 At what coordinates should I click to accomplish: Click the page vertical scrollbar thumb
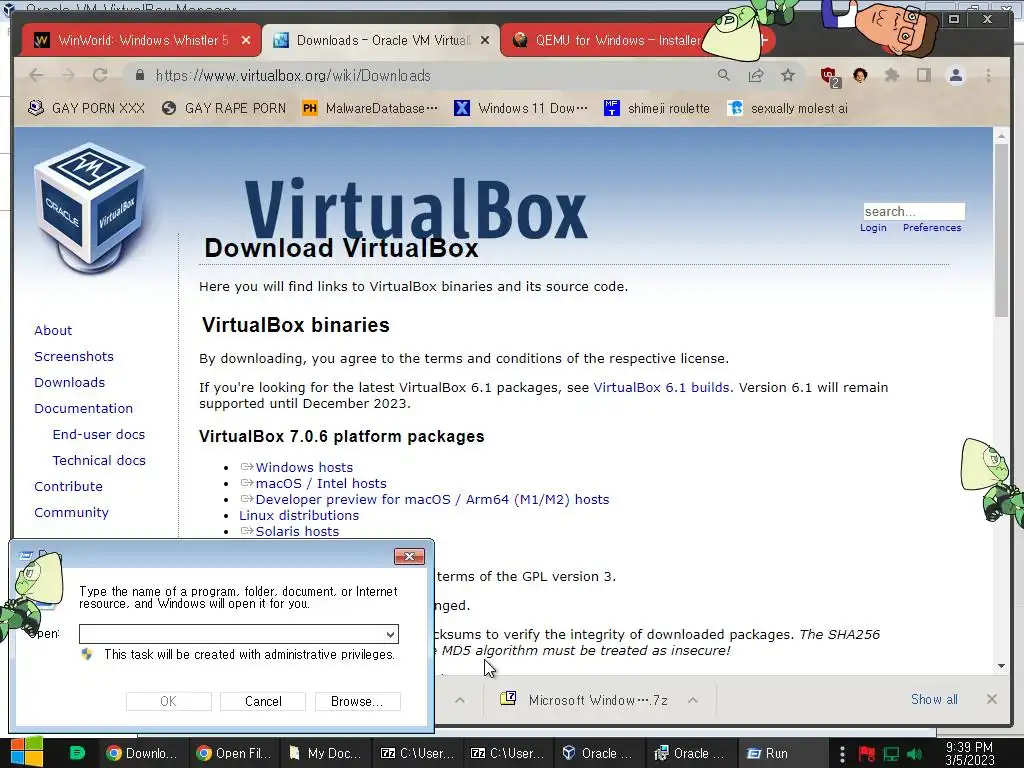pos(1001,230)
